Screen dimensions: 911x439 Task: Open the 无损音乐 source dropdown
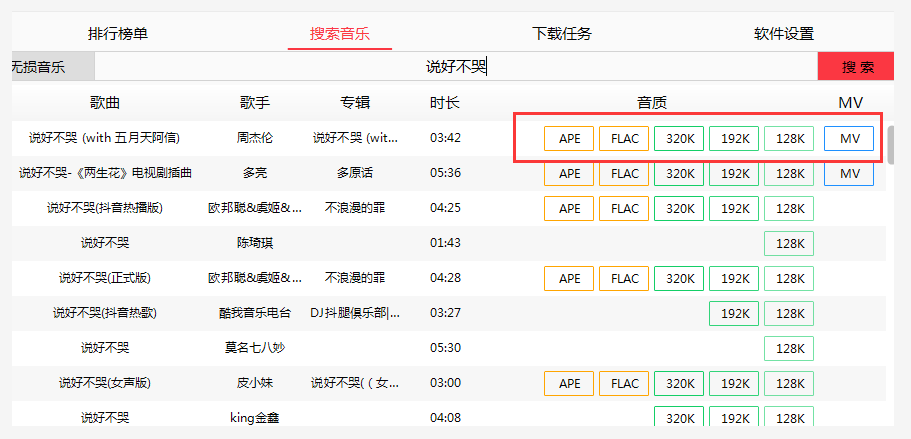pos(52,67)
